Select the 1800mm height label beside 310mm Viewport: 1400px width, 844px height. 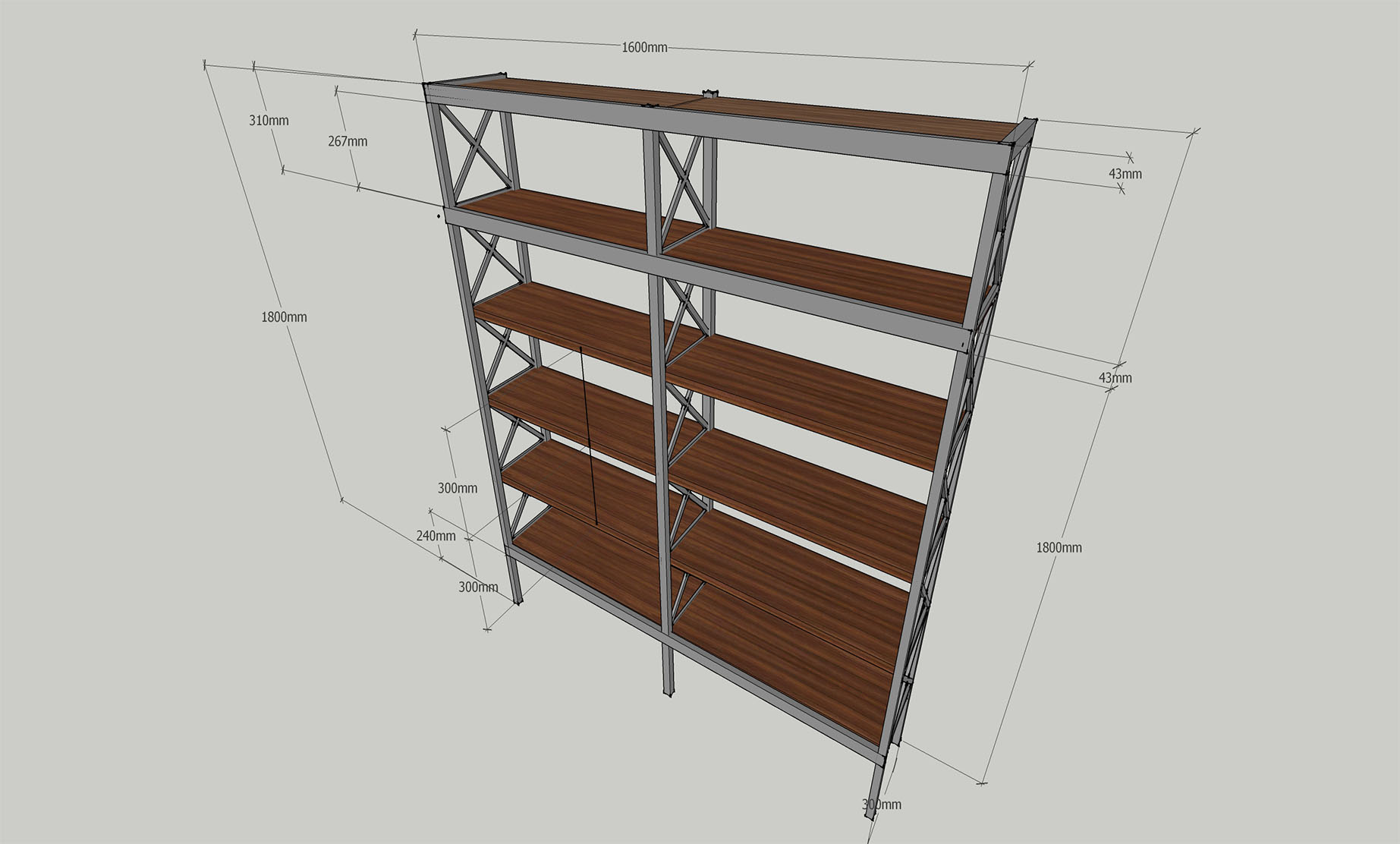tap(284, 317)
